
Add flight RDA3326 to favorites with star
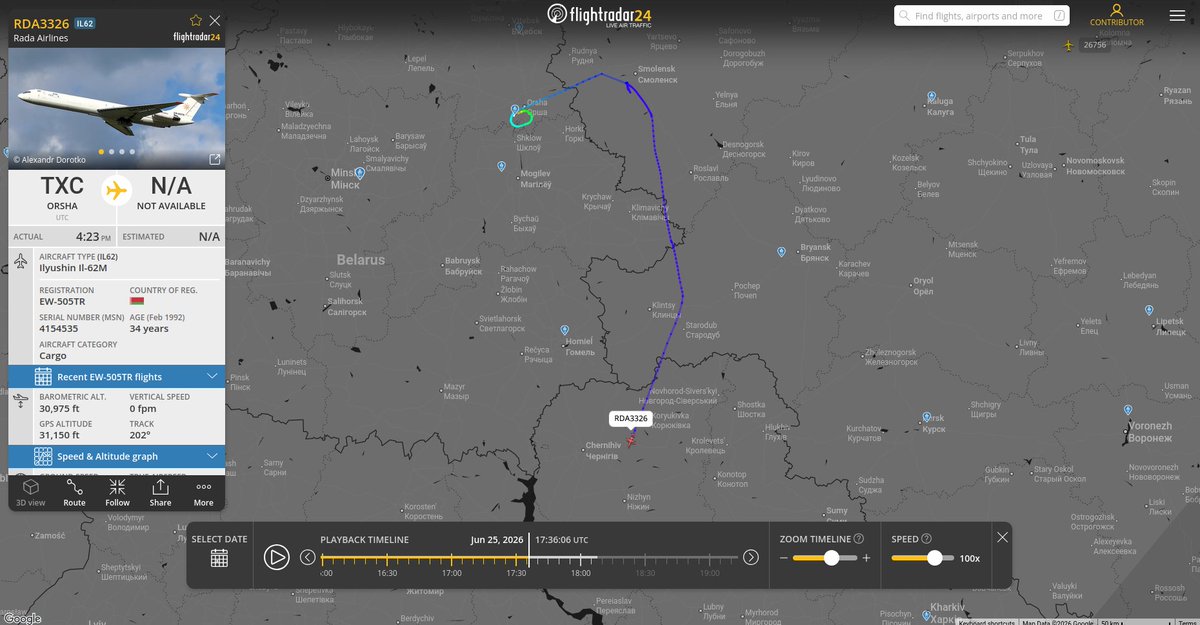[196, 20]
